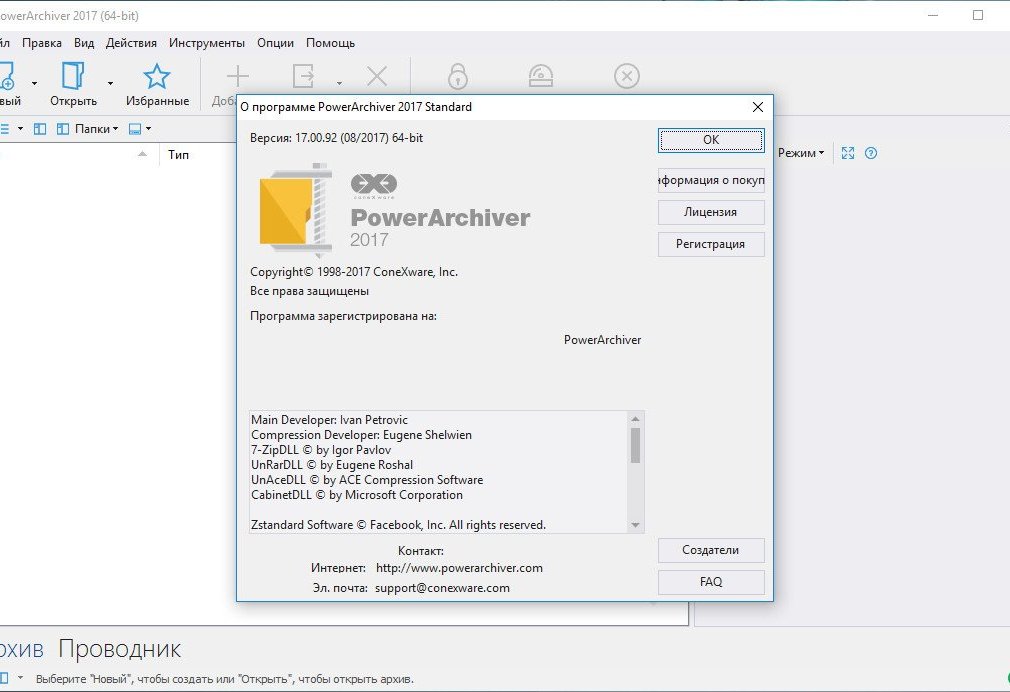
Task: Expand the status bar icon arrow
Action: [20, 678]
